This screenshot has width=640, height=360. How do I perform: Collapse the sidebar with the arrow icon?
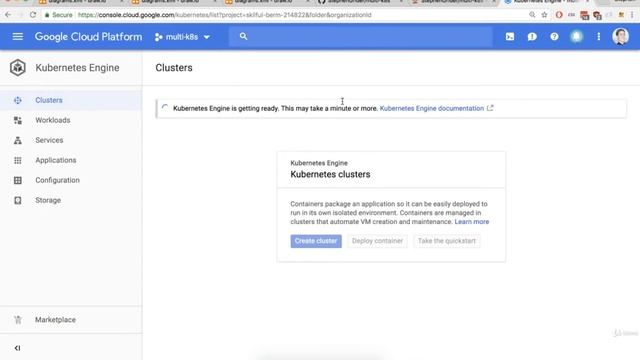coord(17,348)
